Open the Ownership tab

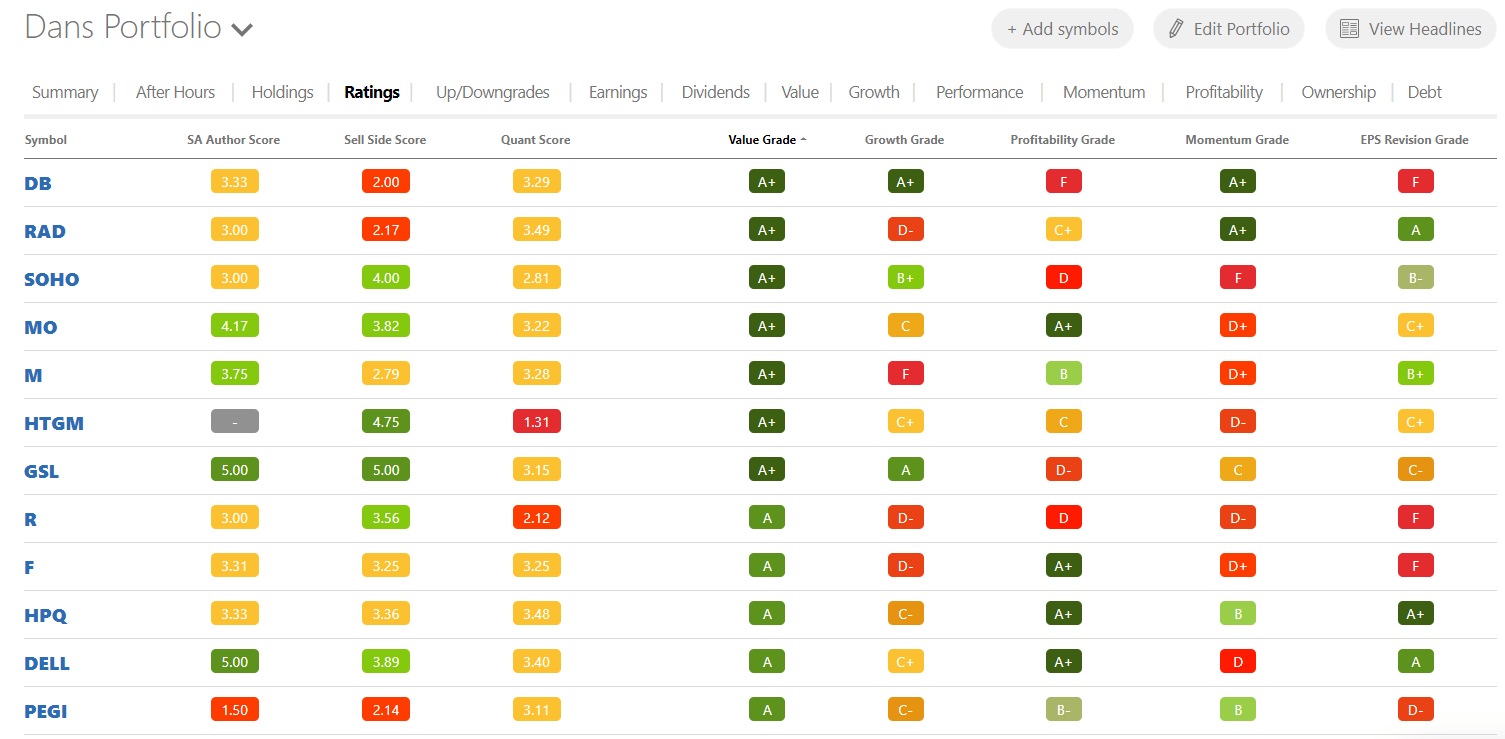click(1339, 92)
